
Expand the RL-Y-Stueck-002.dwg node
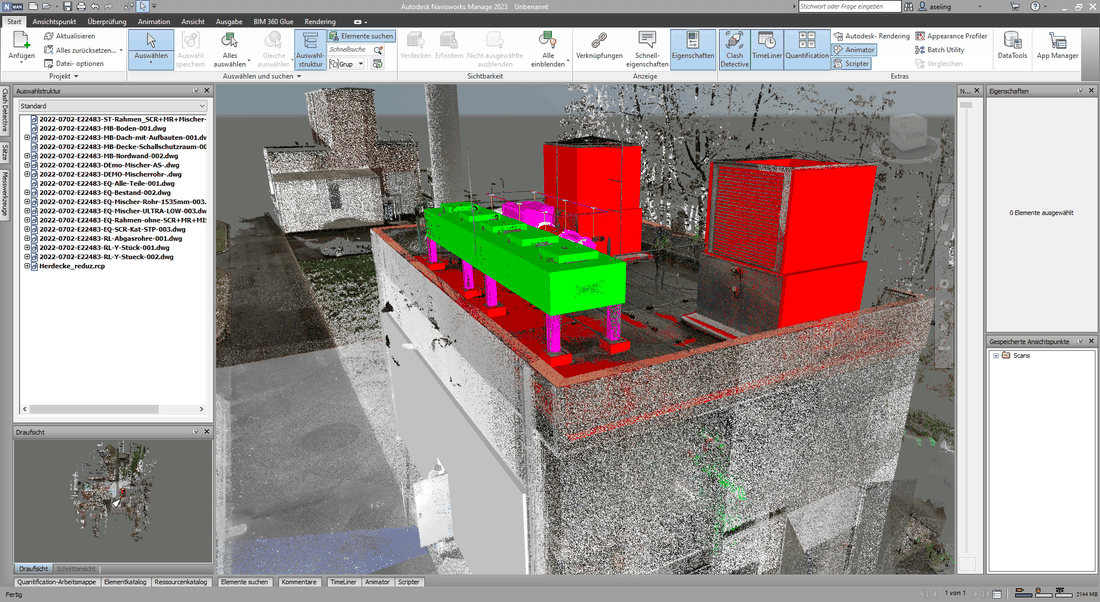coord(27,257)
